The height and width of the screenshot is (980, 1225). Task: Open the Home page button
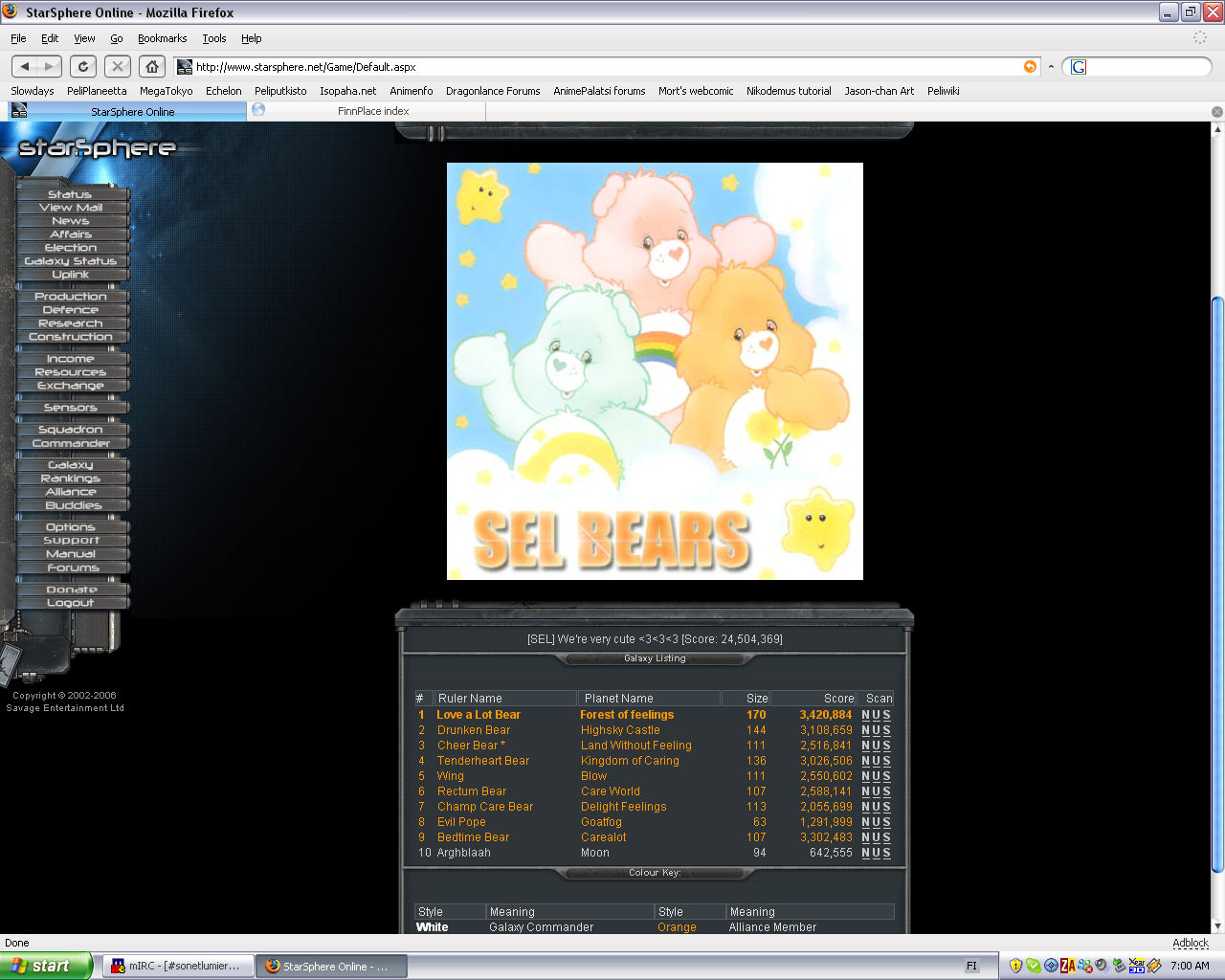pos(151,67)
